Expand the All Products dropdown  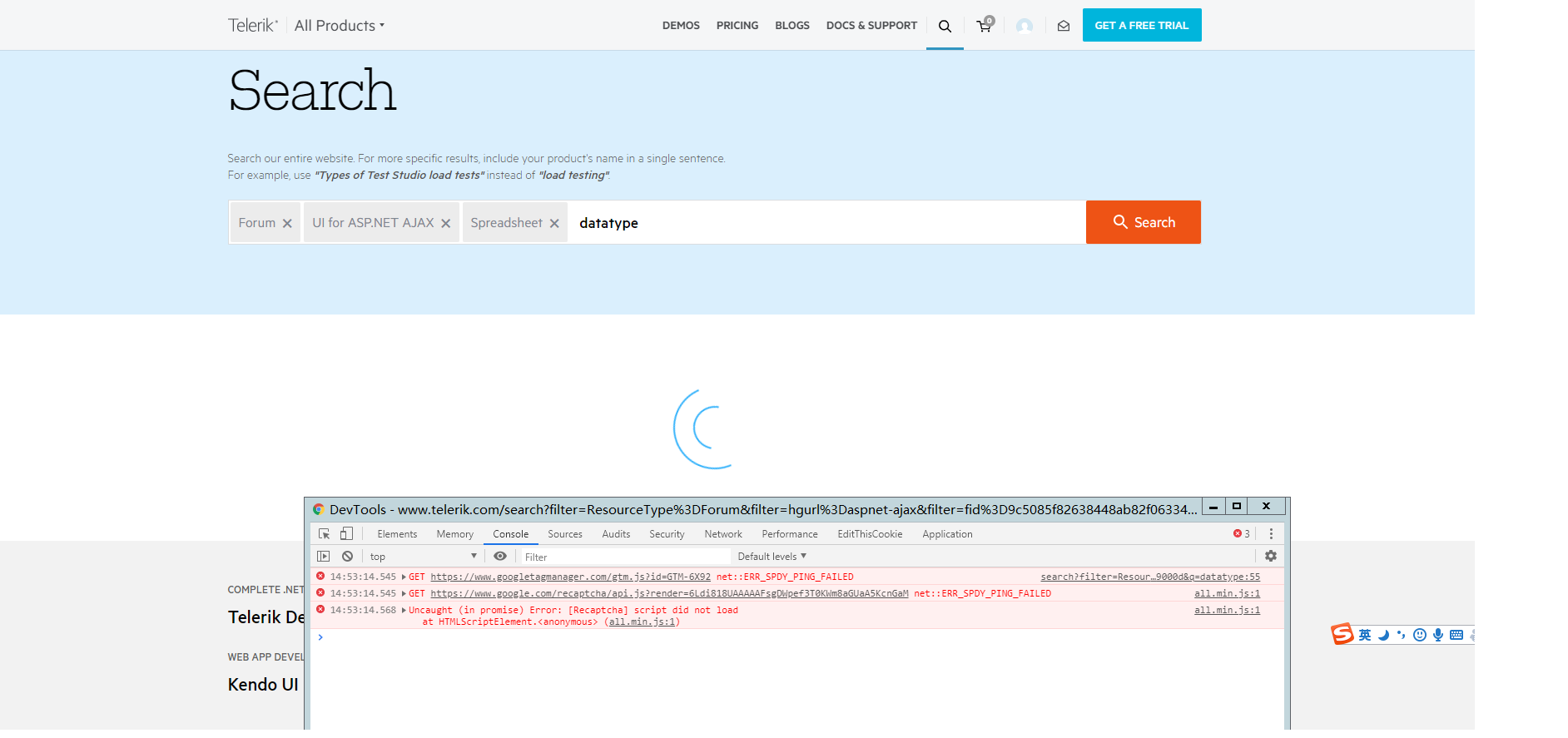[340, 26]
